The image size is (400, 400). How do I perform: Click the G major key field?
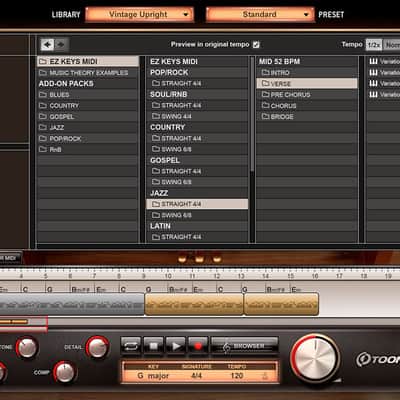(x=153, y=376)
